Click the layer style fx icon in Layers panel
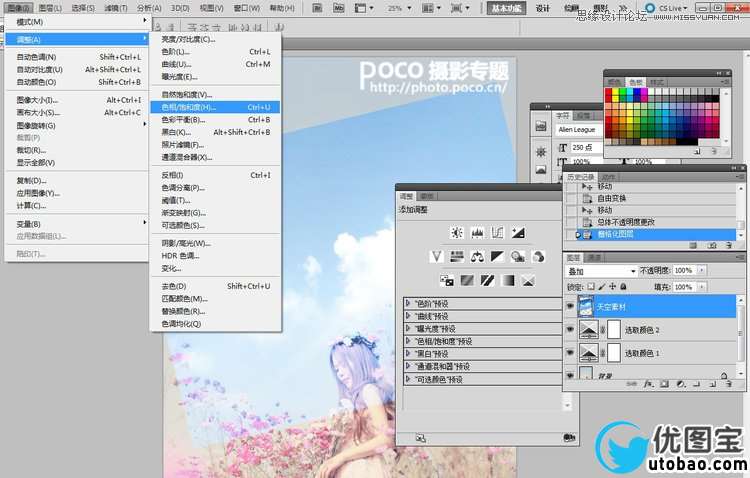The image size is (750, 478). point(648,384)
